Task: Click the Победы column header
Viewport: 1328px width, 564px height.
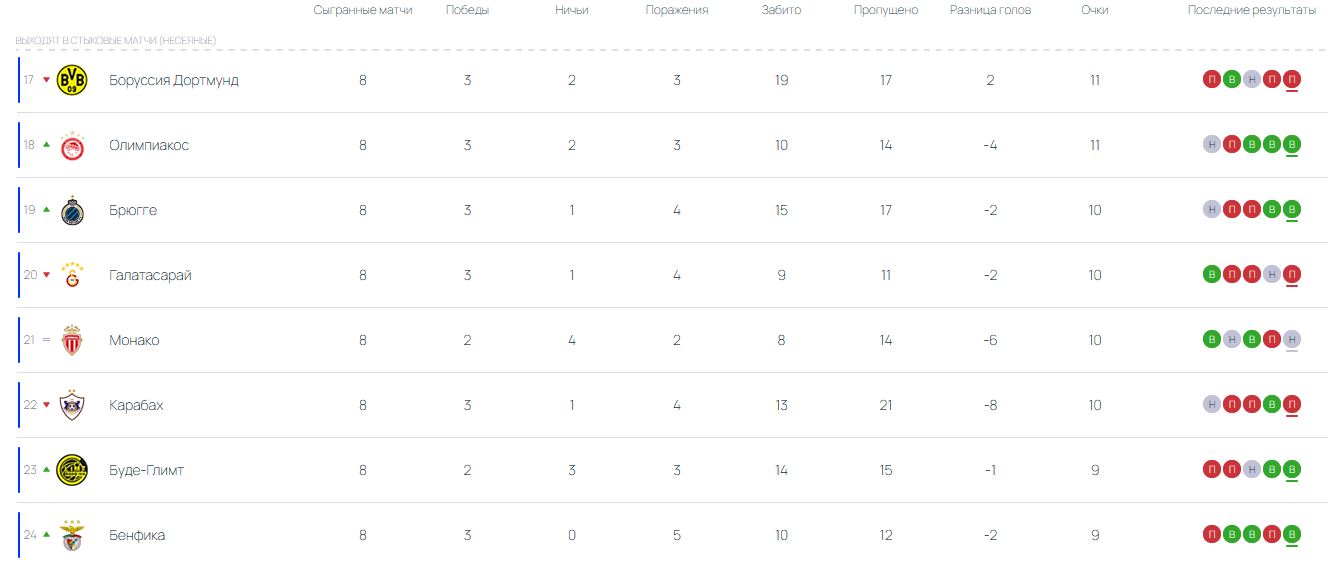Action: tap(467, 10)
